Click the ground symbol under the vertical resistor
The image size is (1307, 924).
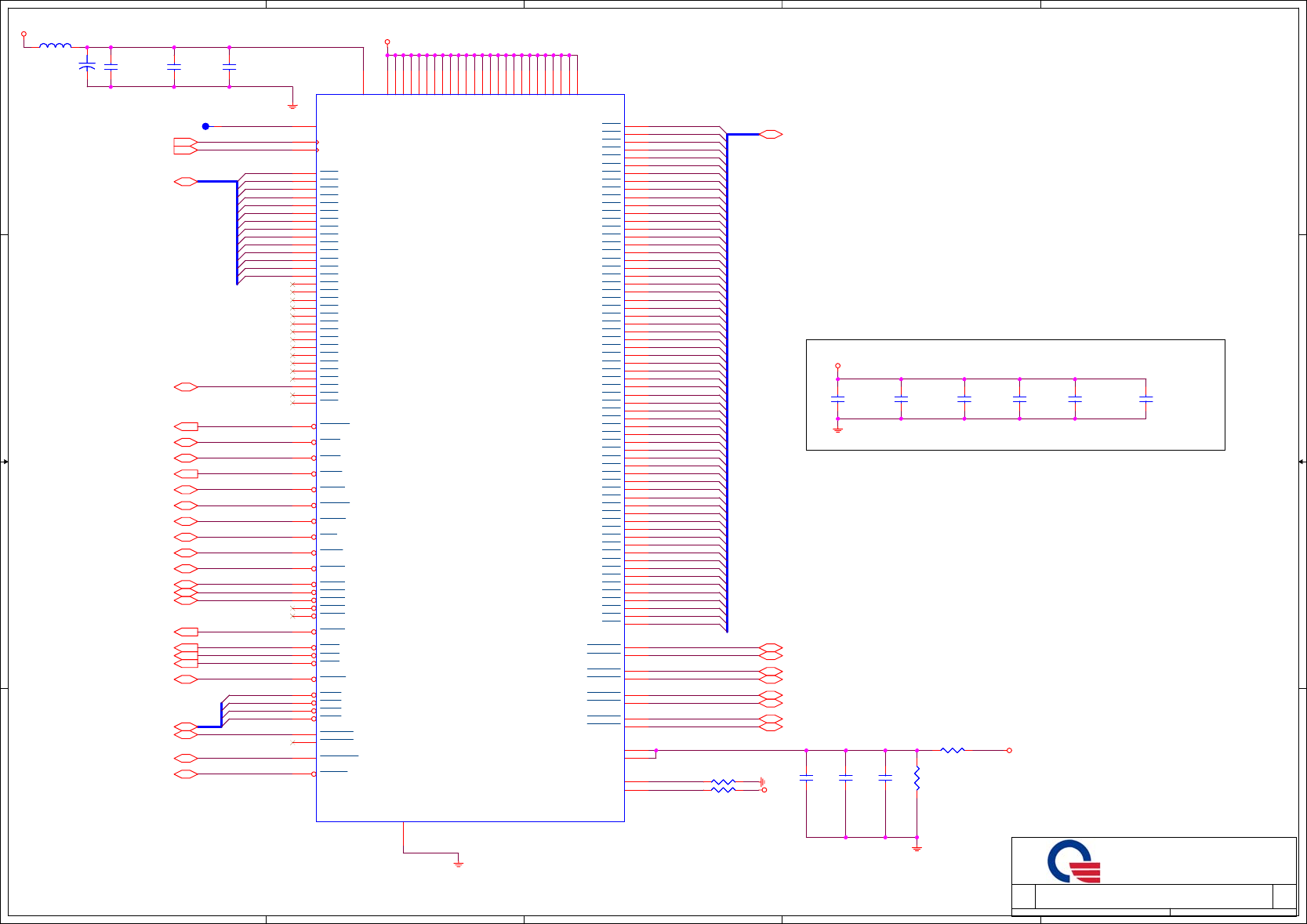click(917, 848)
